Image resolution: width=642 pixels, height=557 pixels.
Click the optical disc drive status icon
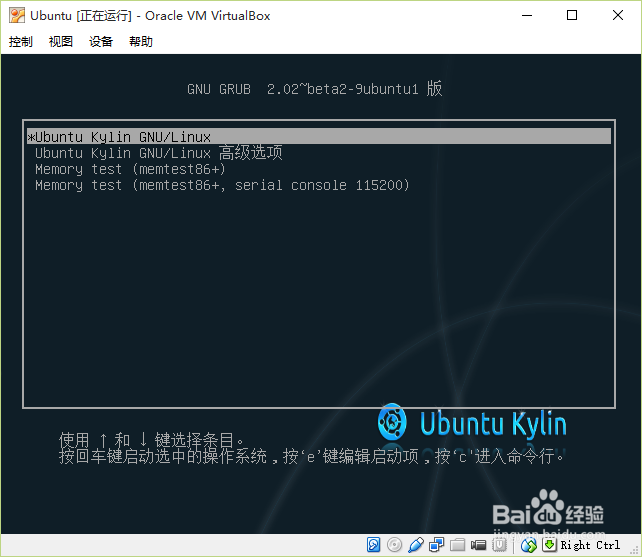394,545
